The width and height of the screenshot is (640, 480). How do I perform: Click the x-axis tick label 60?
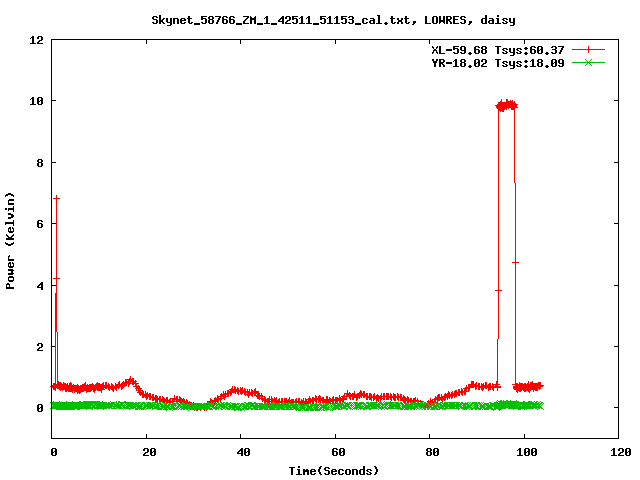click(338, 452)
